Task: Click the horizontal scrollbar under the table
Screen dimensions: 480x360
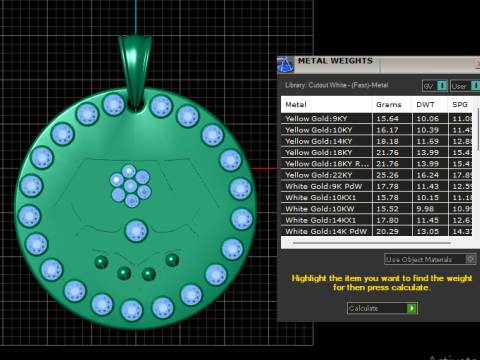Action: point(372,243)
